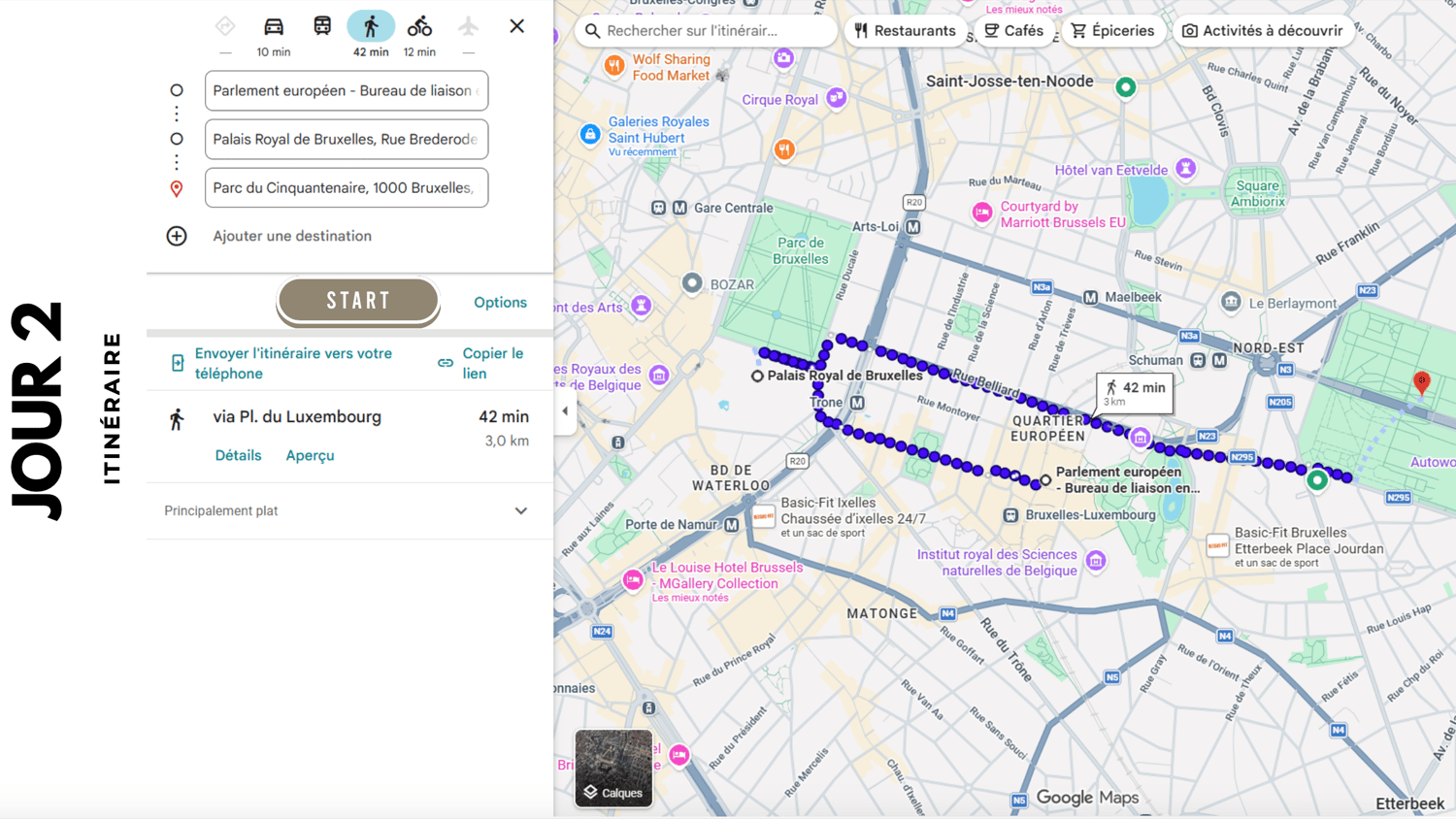Filter map by Restaurants
The width and height of the screenshot is (1456, 819).
click(x=905, y=31)
